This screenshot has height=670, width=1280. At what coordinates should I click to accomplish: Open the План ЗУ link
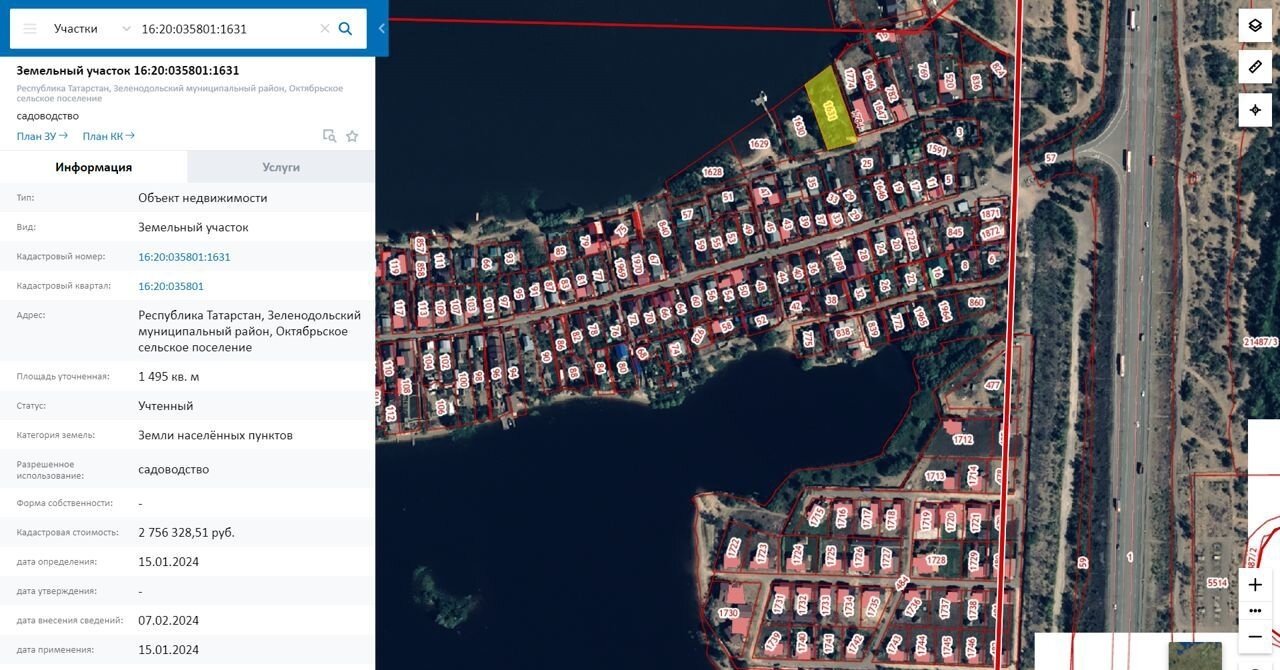point(42,136)
